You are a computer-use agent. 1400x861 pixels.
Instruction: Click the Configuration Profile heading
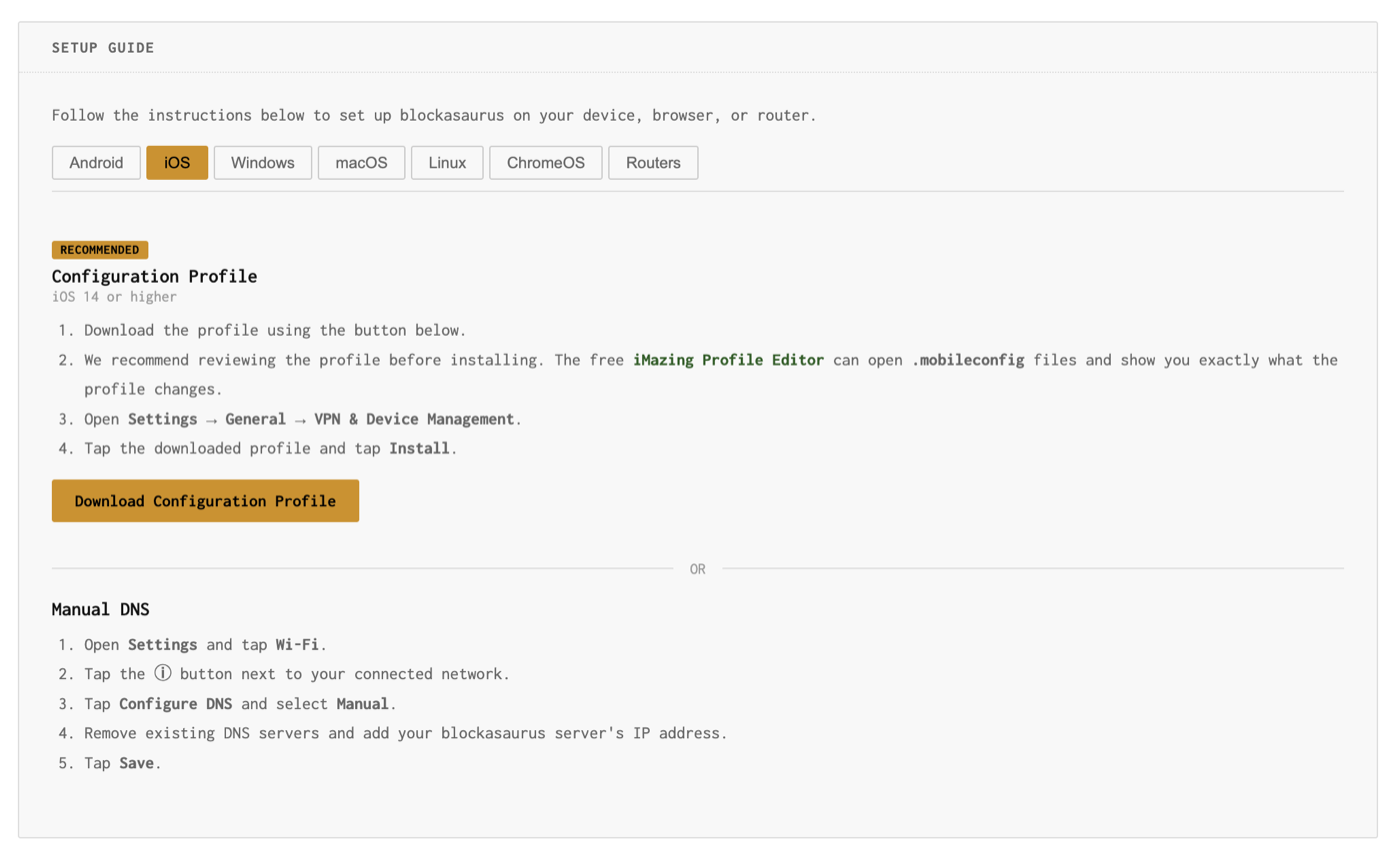(154, 276)
